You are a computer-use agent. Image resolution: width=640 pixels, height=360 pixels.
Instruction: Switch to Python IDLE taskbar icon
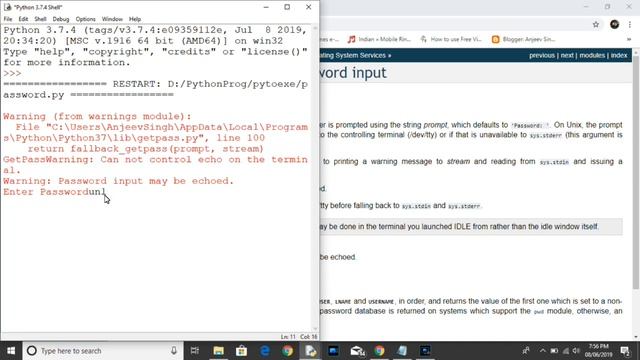click(310, 351)
